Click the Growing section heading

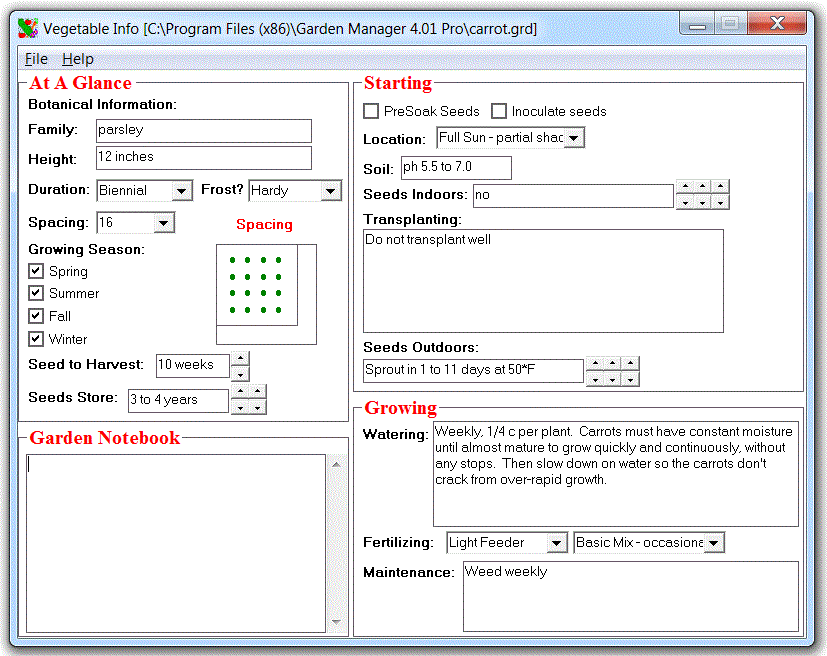[x=400, y=408]
